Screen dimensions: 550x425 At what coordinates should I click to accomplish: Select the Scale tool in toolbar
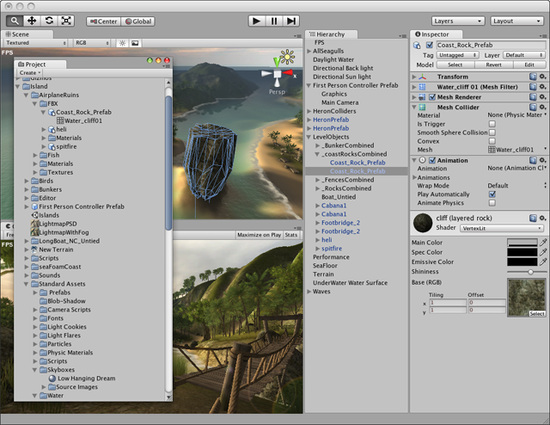tap(66, 21)
